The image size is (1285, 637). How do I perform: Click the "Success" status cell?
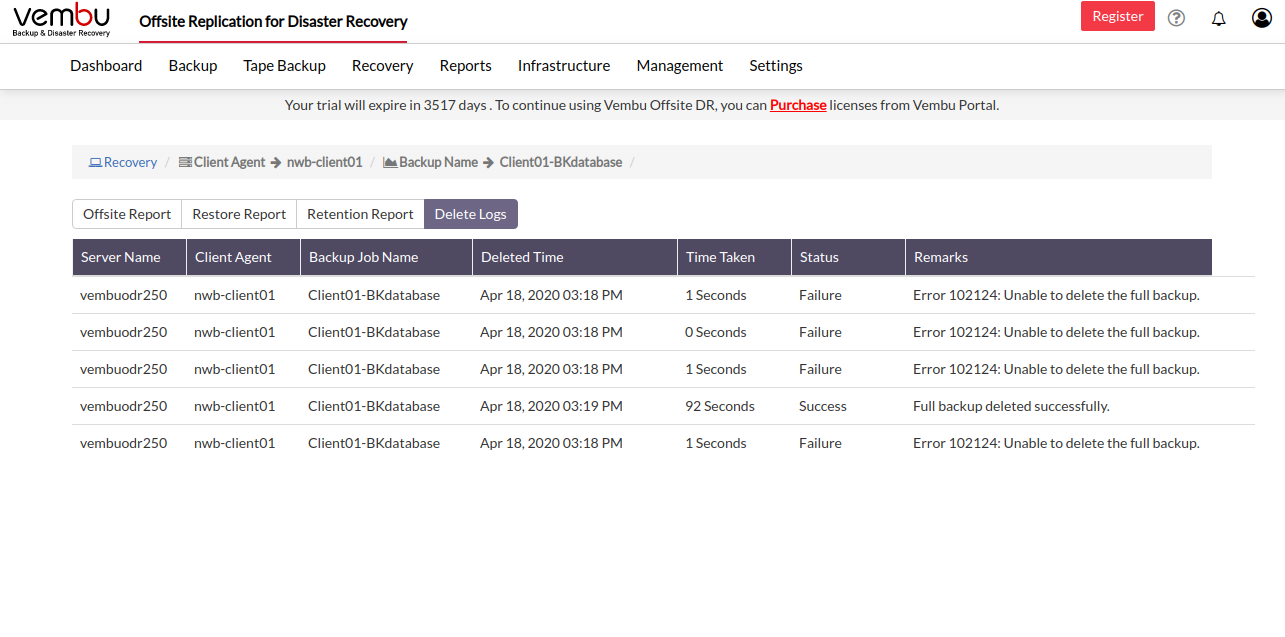click(823, 406)
